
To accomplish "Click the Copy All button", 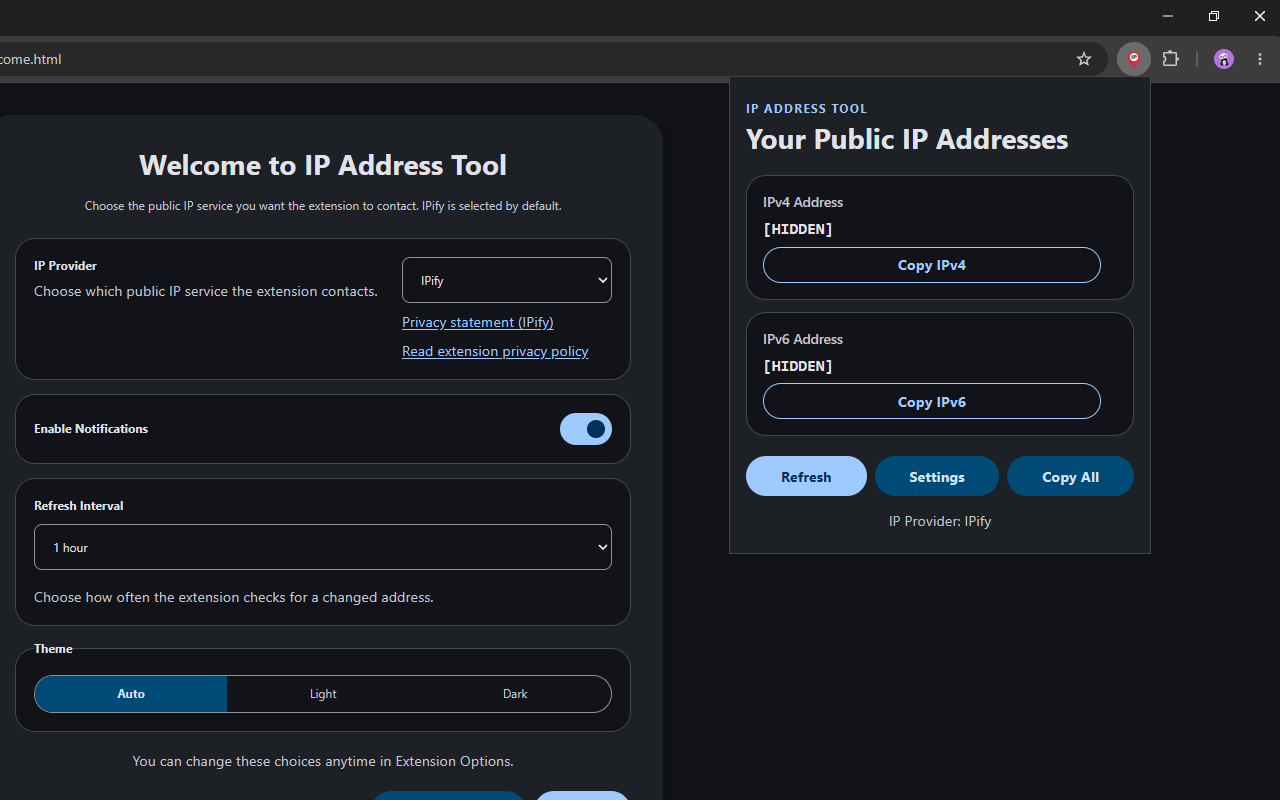I will click(1070, 477).
